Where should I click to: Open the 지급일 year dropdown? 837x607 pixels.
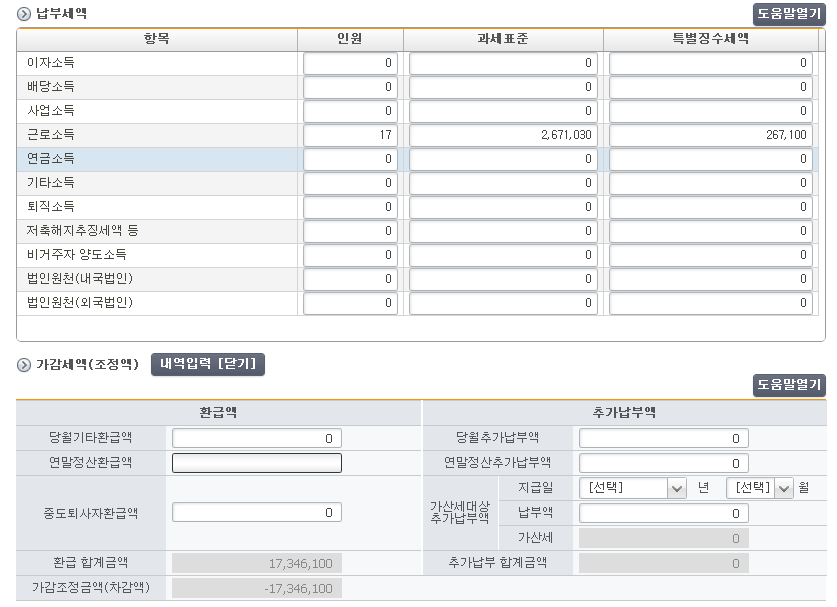coord(633,488)
